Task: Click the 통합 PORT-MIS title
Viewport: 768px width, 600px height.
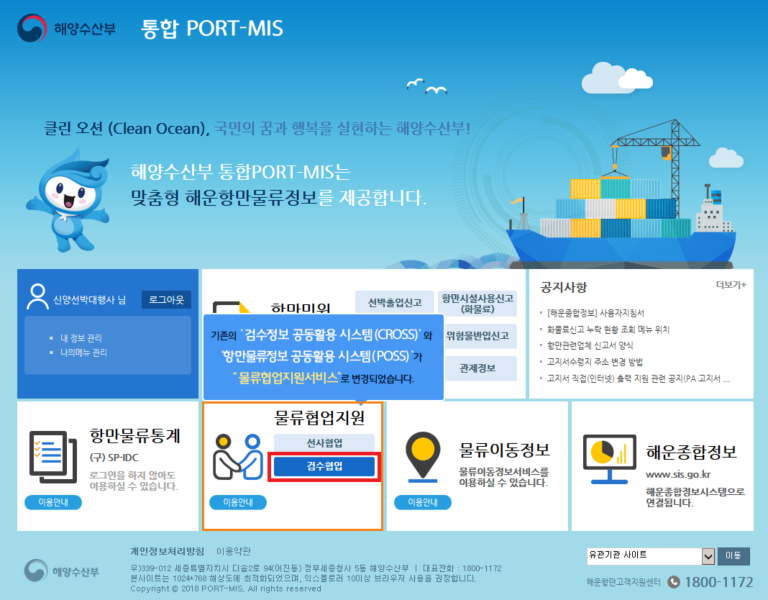Action: [x=212, y=28]
